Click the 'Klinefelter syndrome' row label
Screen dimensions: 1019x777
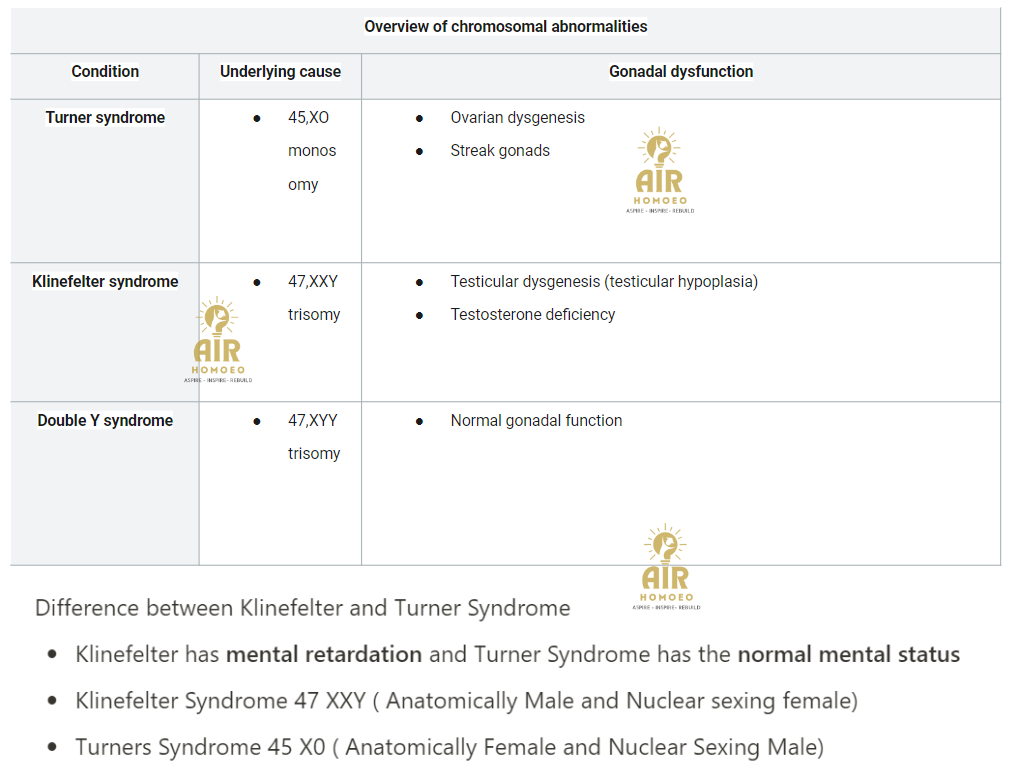105,281
